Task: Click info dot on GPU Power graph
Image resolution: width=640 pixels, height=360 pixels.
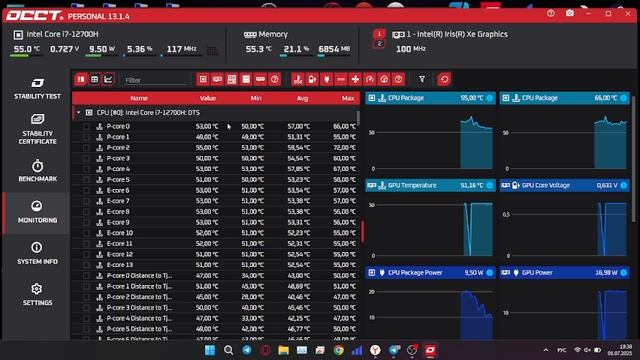Action: [624, 273]
